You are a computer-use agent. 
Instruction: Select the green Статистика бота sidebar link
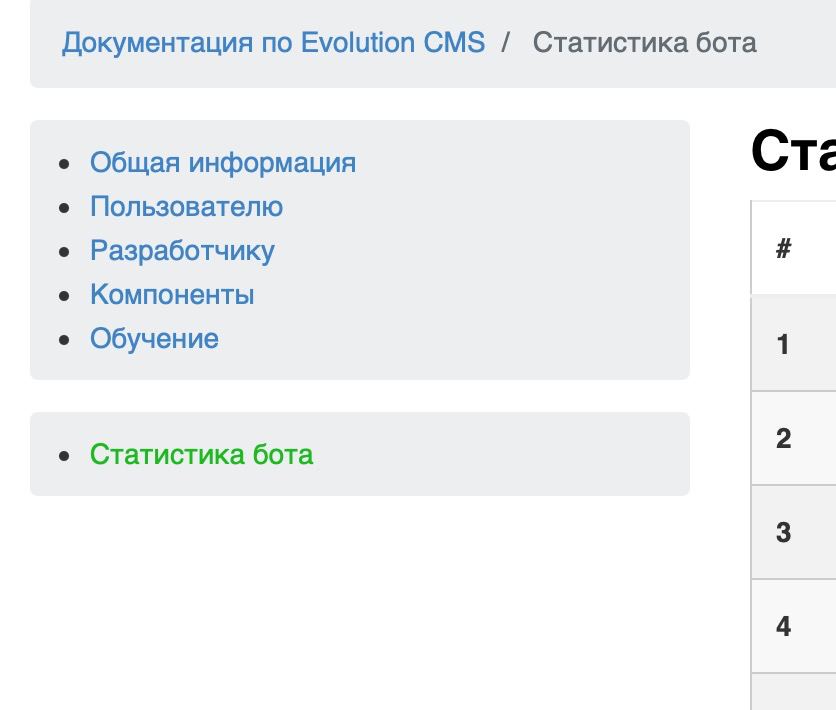201,454
